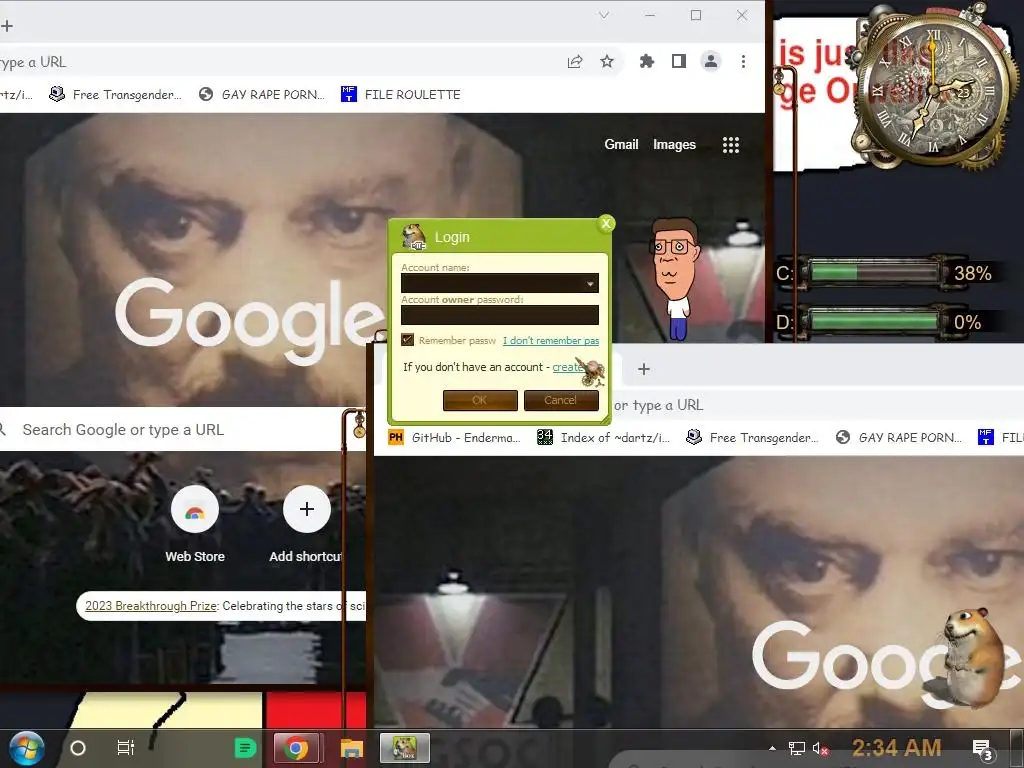Open profile avatar in top Chrome toolbar
The image size is (1024, 768).
(711, 61)
